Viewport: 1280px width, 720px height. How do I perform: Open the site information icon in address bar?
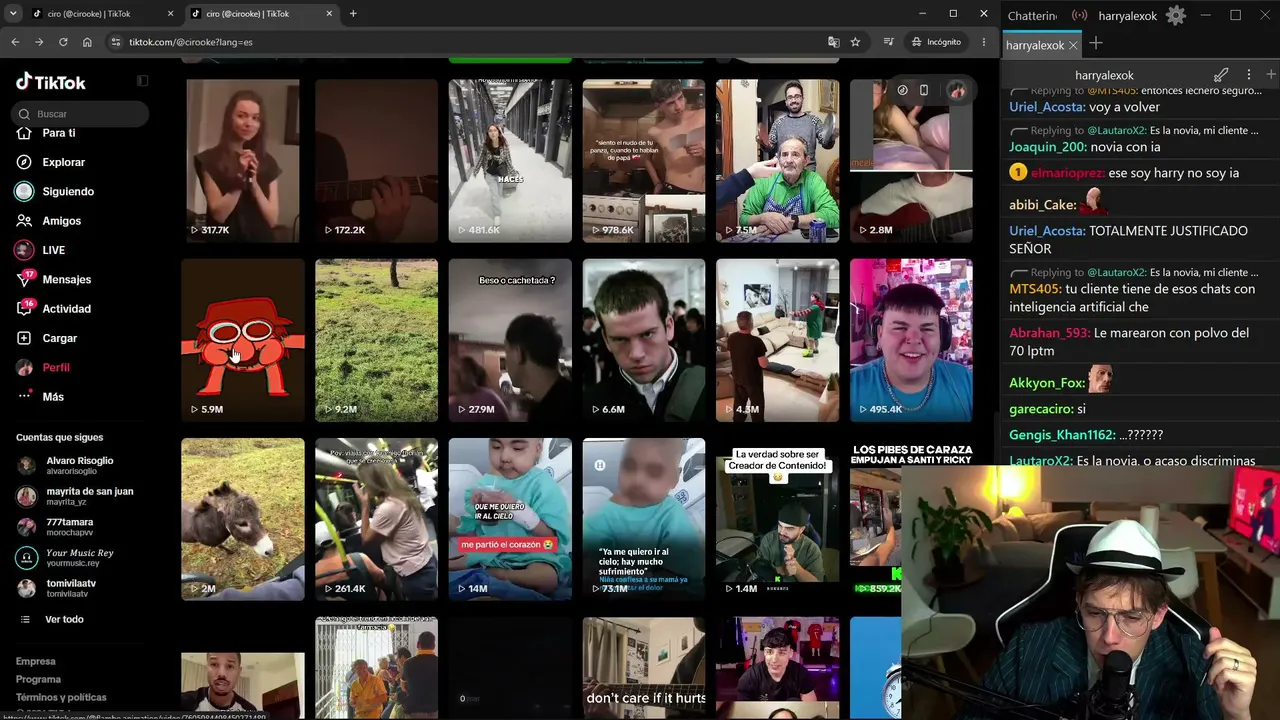click(x=115, y=42)
